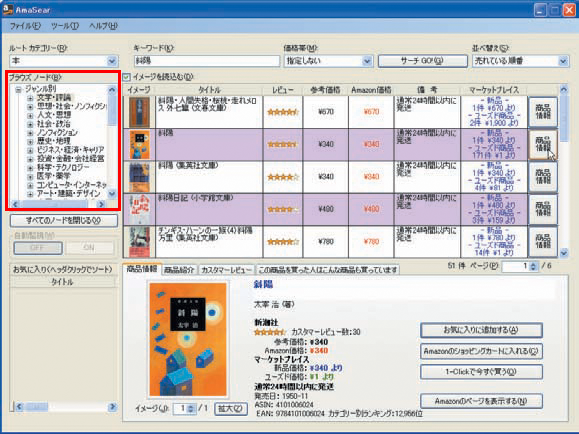
Task: Select 投資・金融・会社経営 in the tree
Action: pos(70,159)
